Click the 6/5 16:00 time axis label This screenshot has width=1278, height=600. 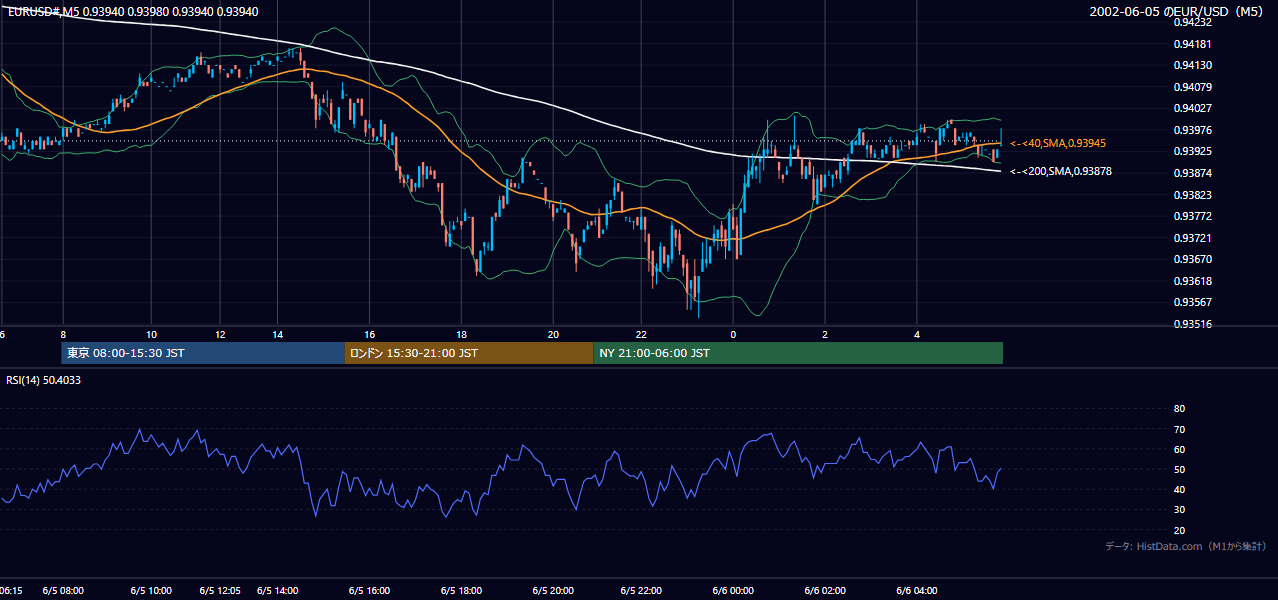pyautogui.click(x=369, y=590)
